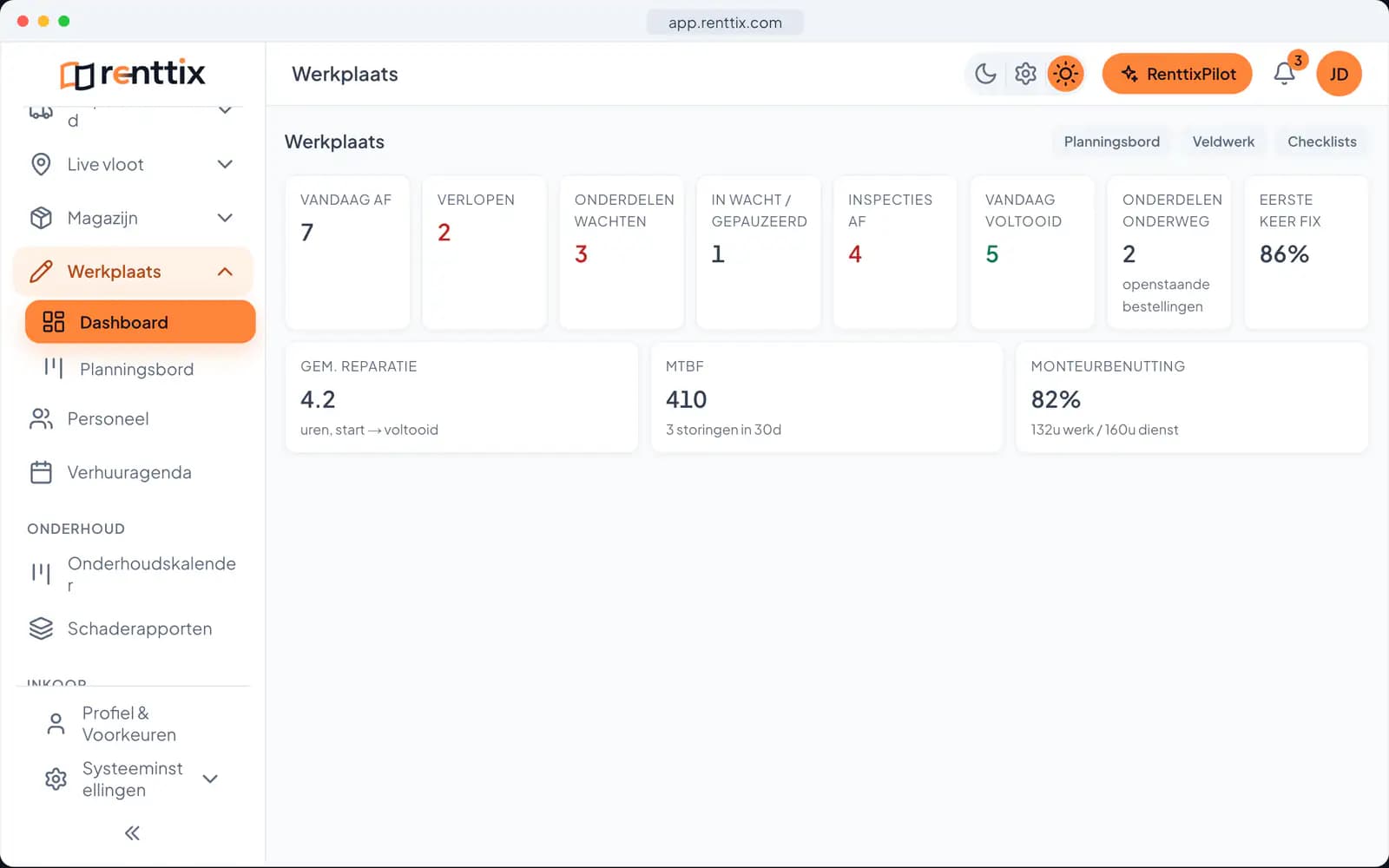This screenshot has height=868, width=1389.
Task: Click the Dashboard grid icon
Action: tap(54, 322)
